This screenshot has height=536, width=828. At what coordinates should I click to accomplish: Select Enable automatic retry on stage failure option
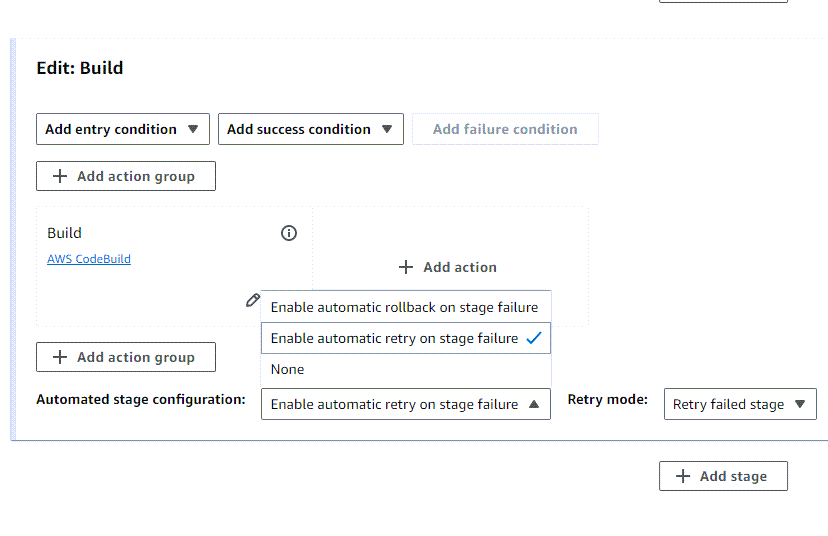394,338
